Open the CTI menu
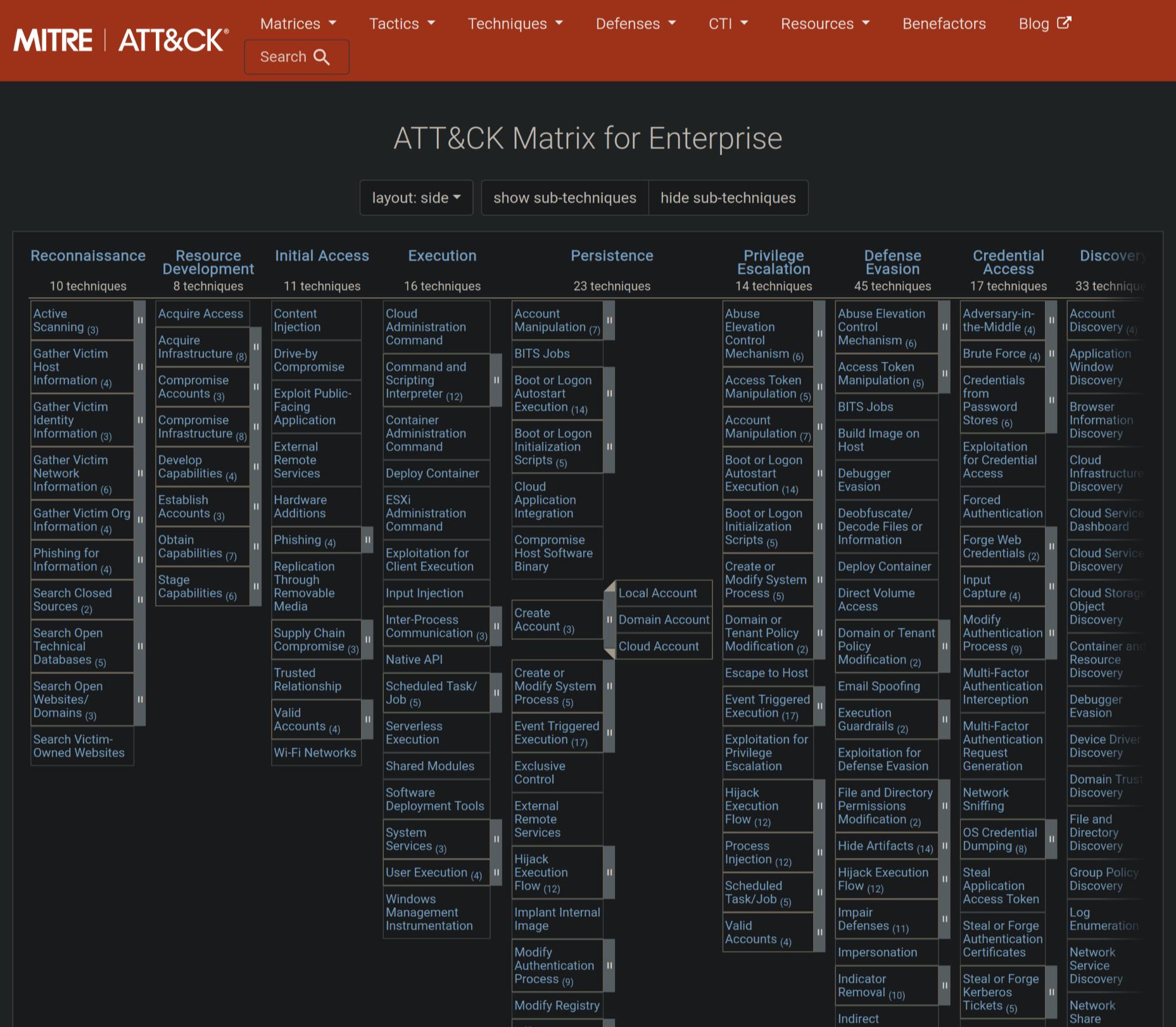The height and width of the screenshot is (1027, 1176). coord(728,23)
